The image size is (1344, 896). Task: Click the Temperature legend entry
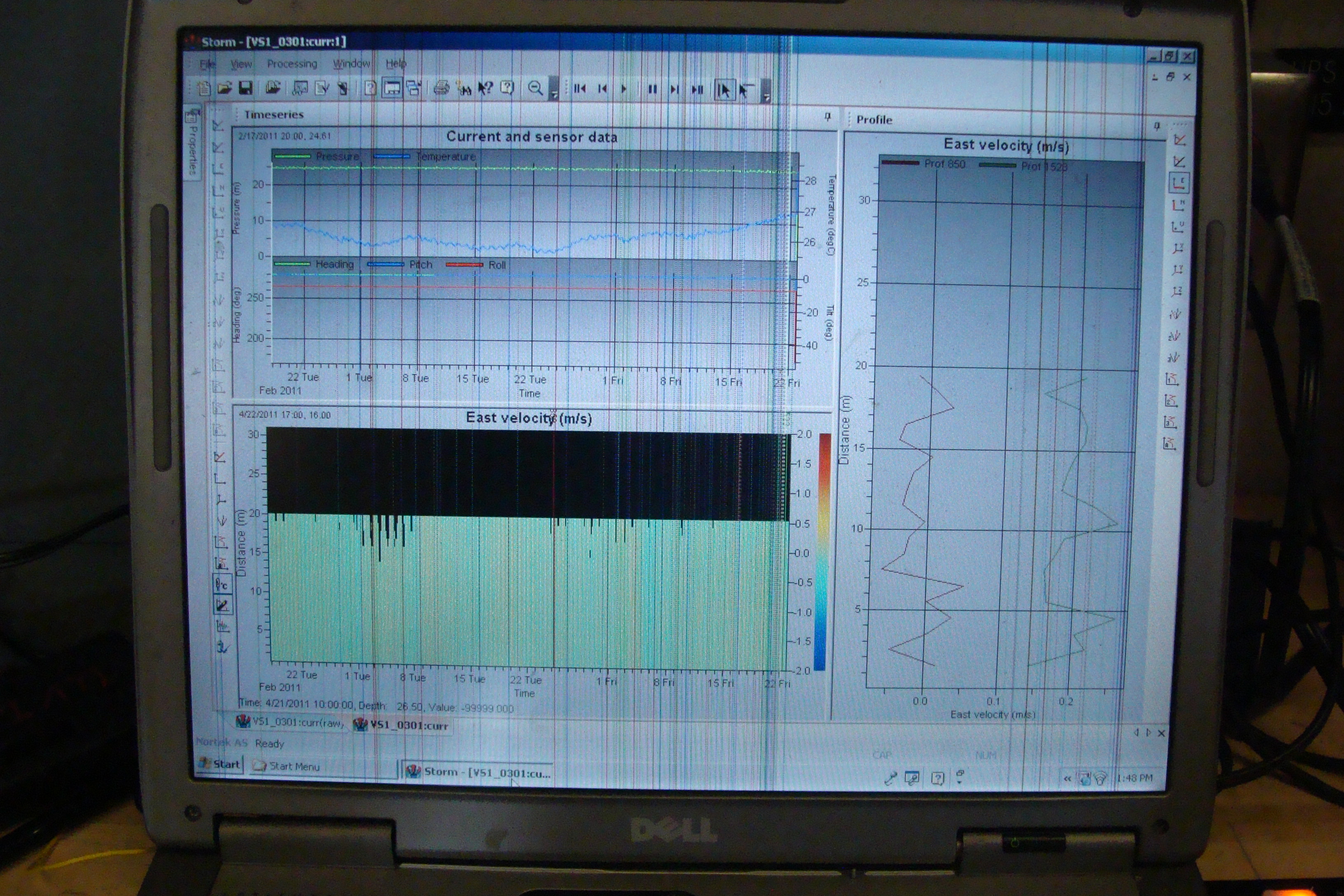[425, 156]
